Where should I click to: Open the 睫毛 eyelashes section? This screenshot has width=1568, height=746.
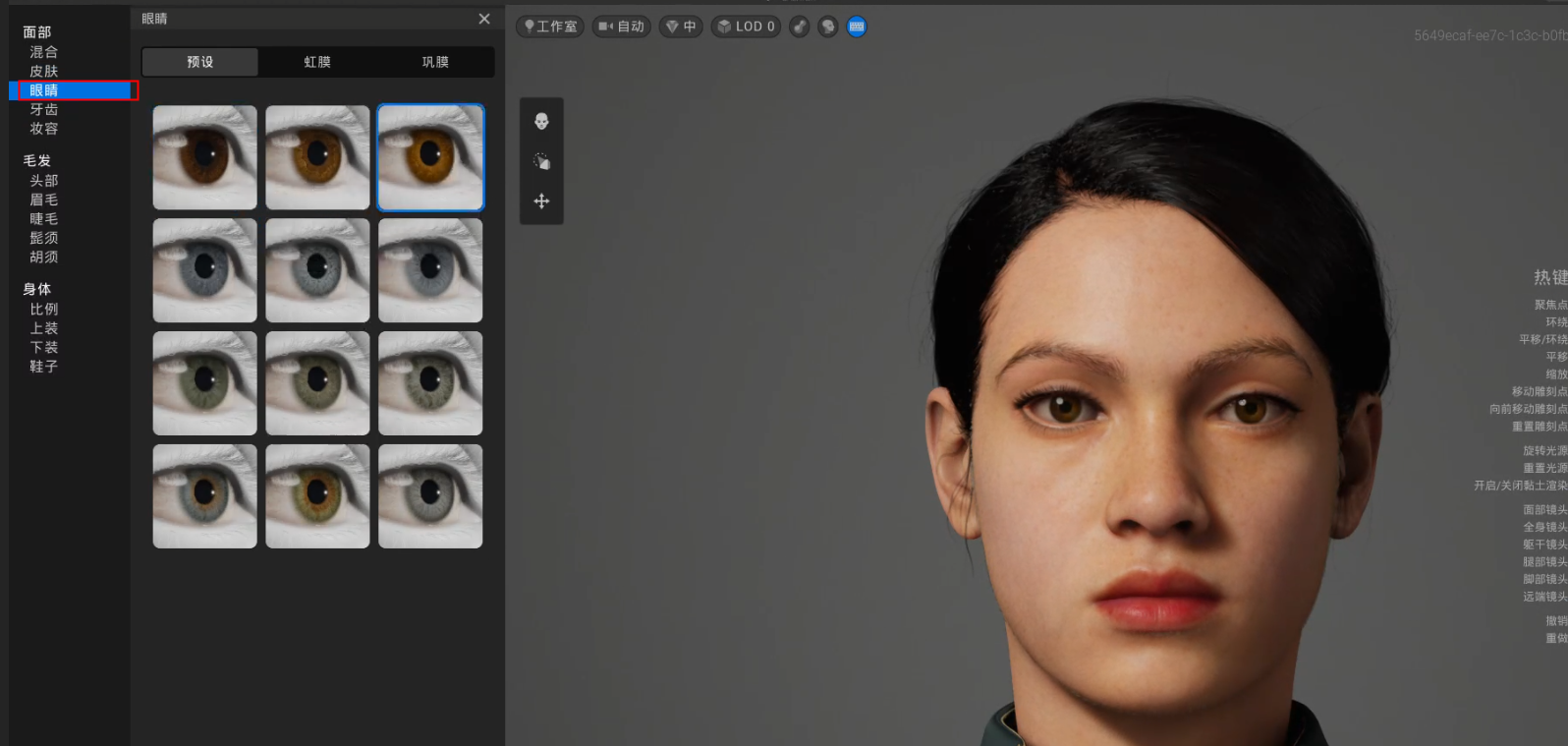tap(43, 218)
